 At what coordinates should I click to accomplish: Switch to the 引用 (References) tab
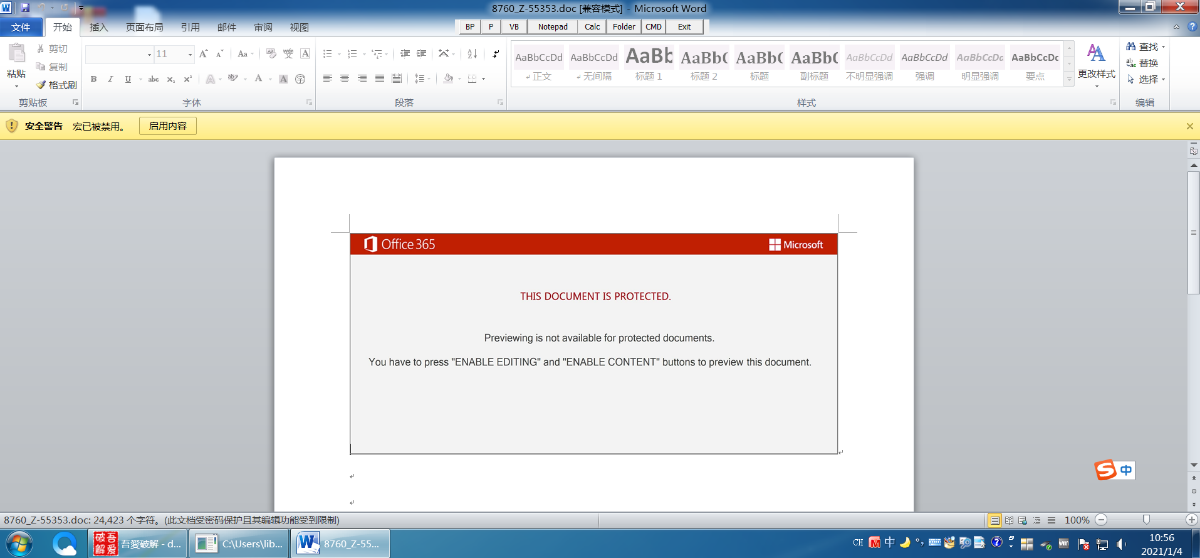[188, 27]
